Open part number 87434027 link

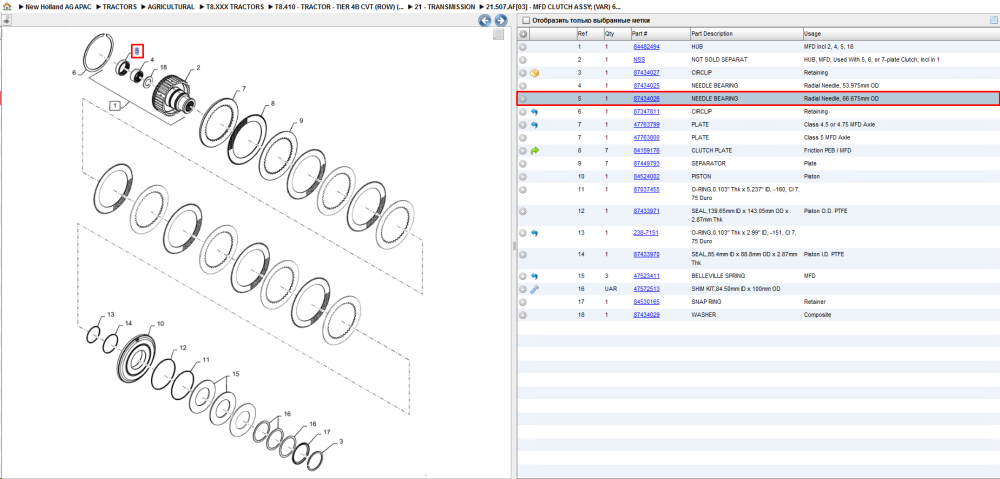click(646, 73)
